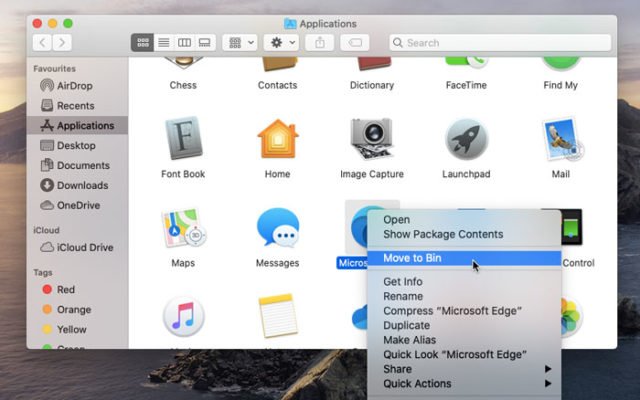Select the Home app icon
Image resolution: width=640 pixels, height=400 pixels.
point(278,138)
